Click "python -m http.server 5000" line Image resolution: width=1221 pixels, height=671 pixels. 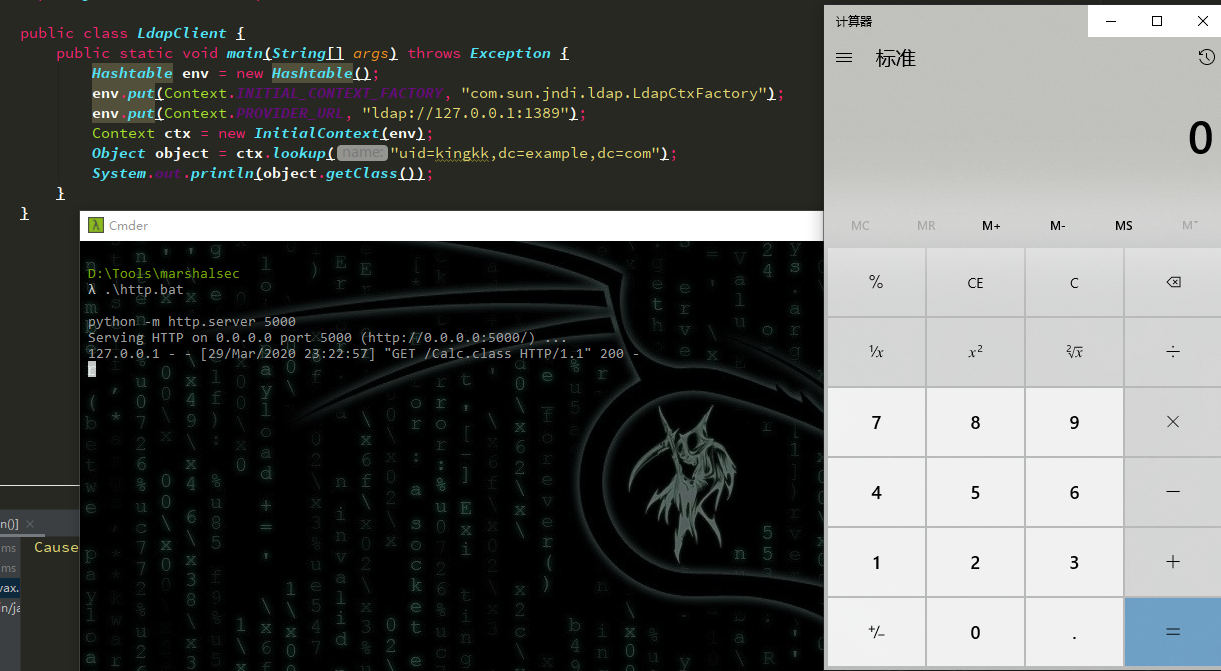tap(191, 322)
